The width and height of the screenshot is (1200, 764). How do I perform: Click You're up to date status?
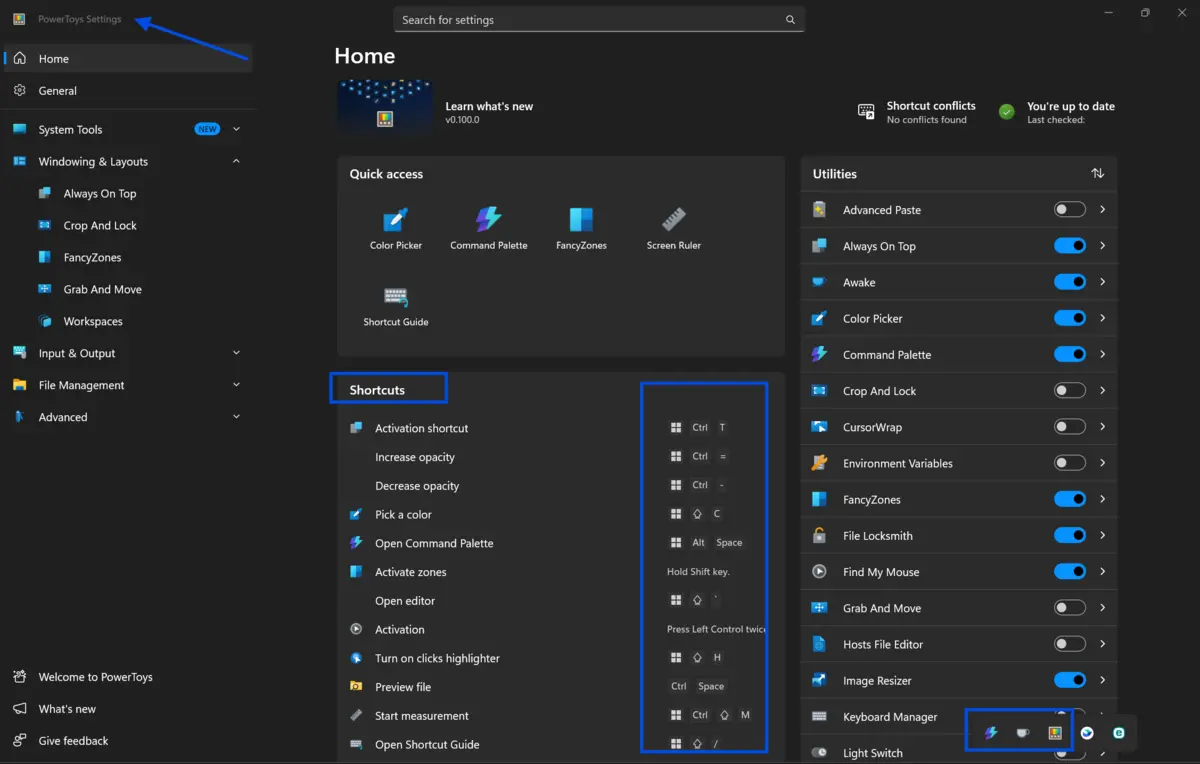(x=1057, y=112)
